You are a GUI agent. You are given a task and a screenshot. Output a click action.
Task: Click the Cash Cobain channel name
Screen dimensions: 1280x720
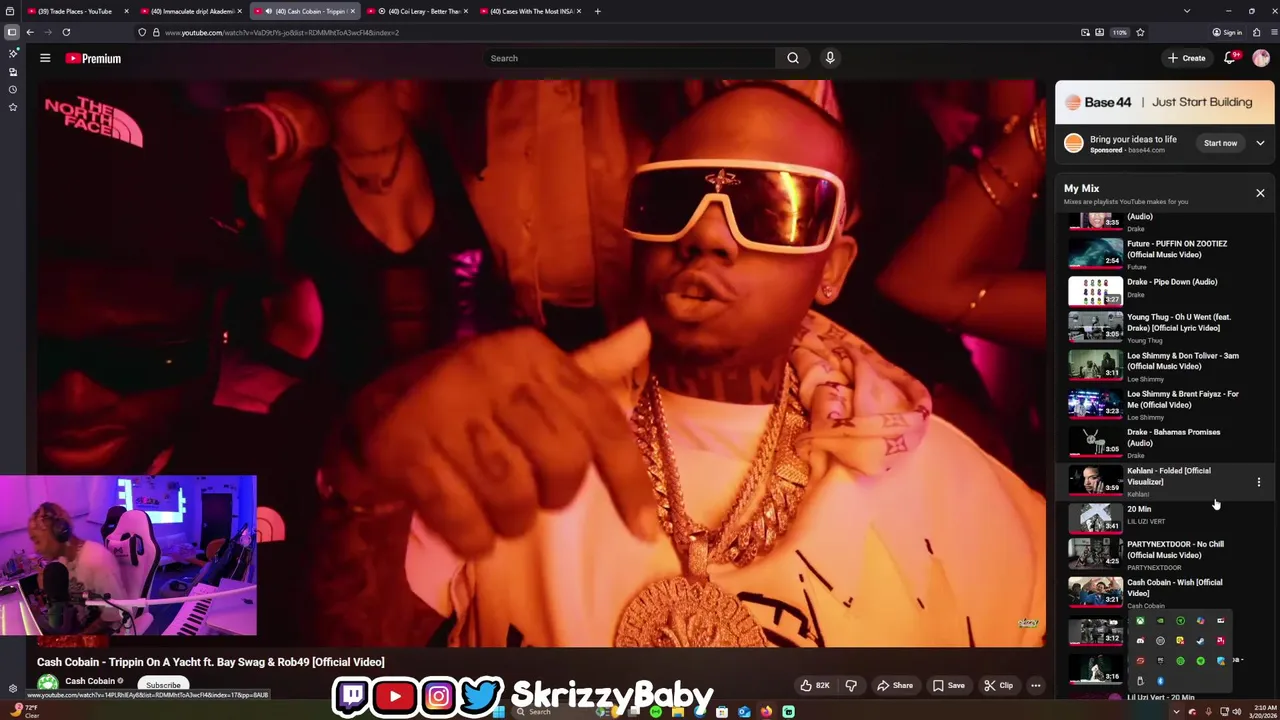(x=90, y=681)
